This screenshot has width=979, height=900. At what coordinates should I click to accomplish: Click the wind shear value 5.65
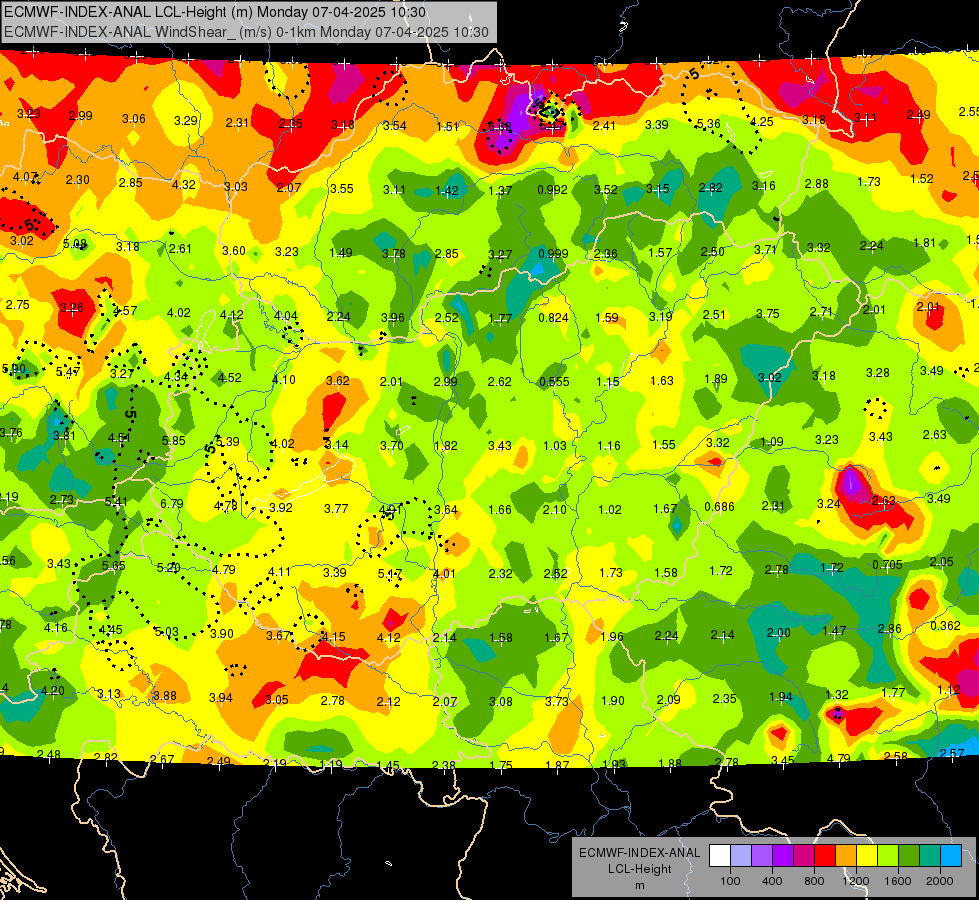click(x=114, y=565)
